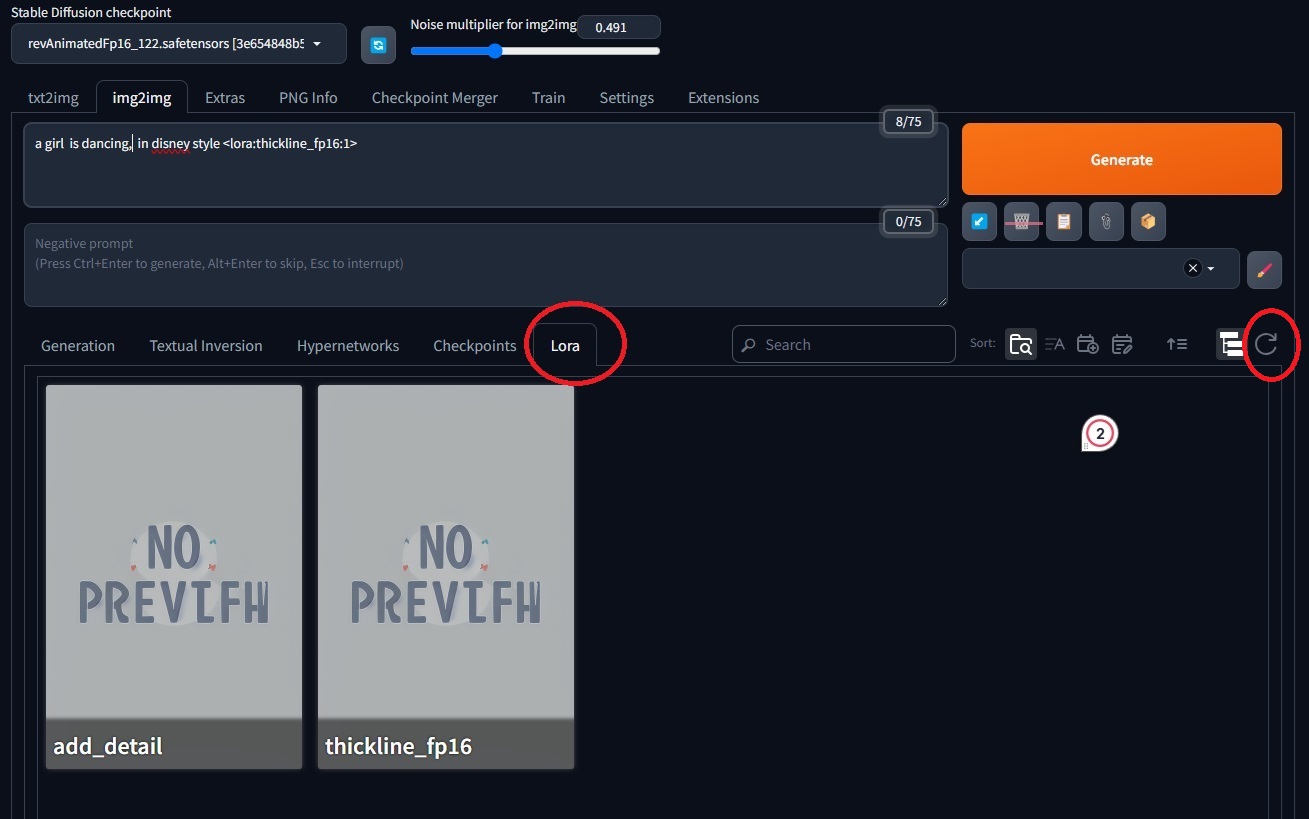Adjust the Noise multiplier for img2img slider

pyautogui.click(x=495, y=51)
